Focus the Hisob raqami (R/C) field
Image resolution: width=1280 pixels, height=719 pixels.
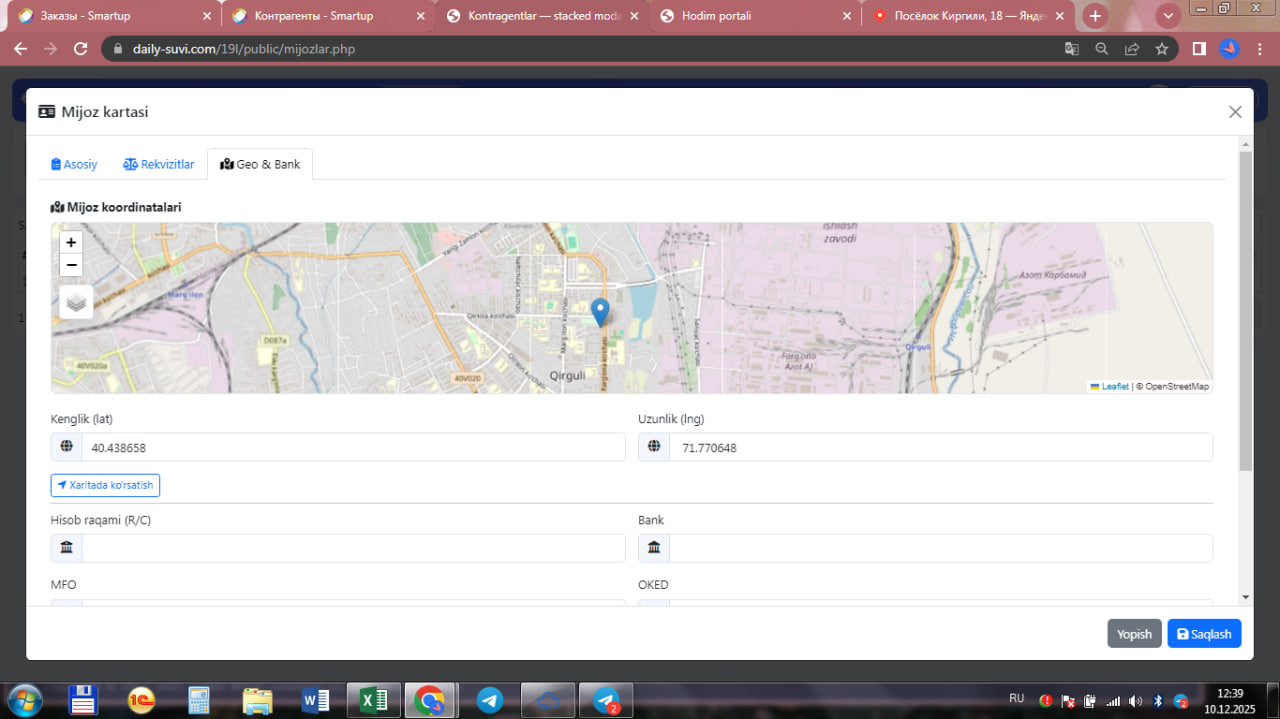(x=352, y=548)
